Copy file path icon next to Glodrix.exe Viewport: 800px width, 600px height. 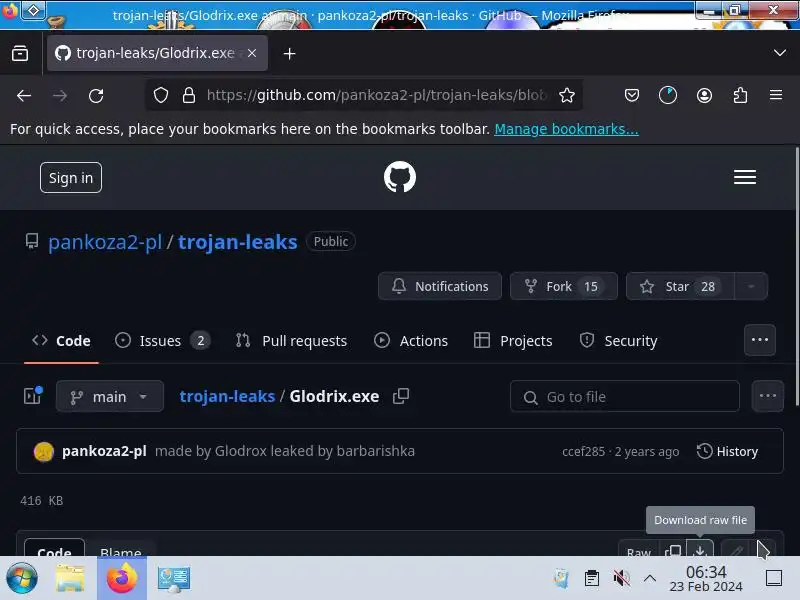(401, 396)
